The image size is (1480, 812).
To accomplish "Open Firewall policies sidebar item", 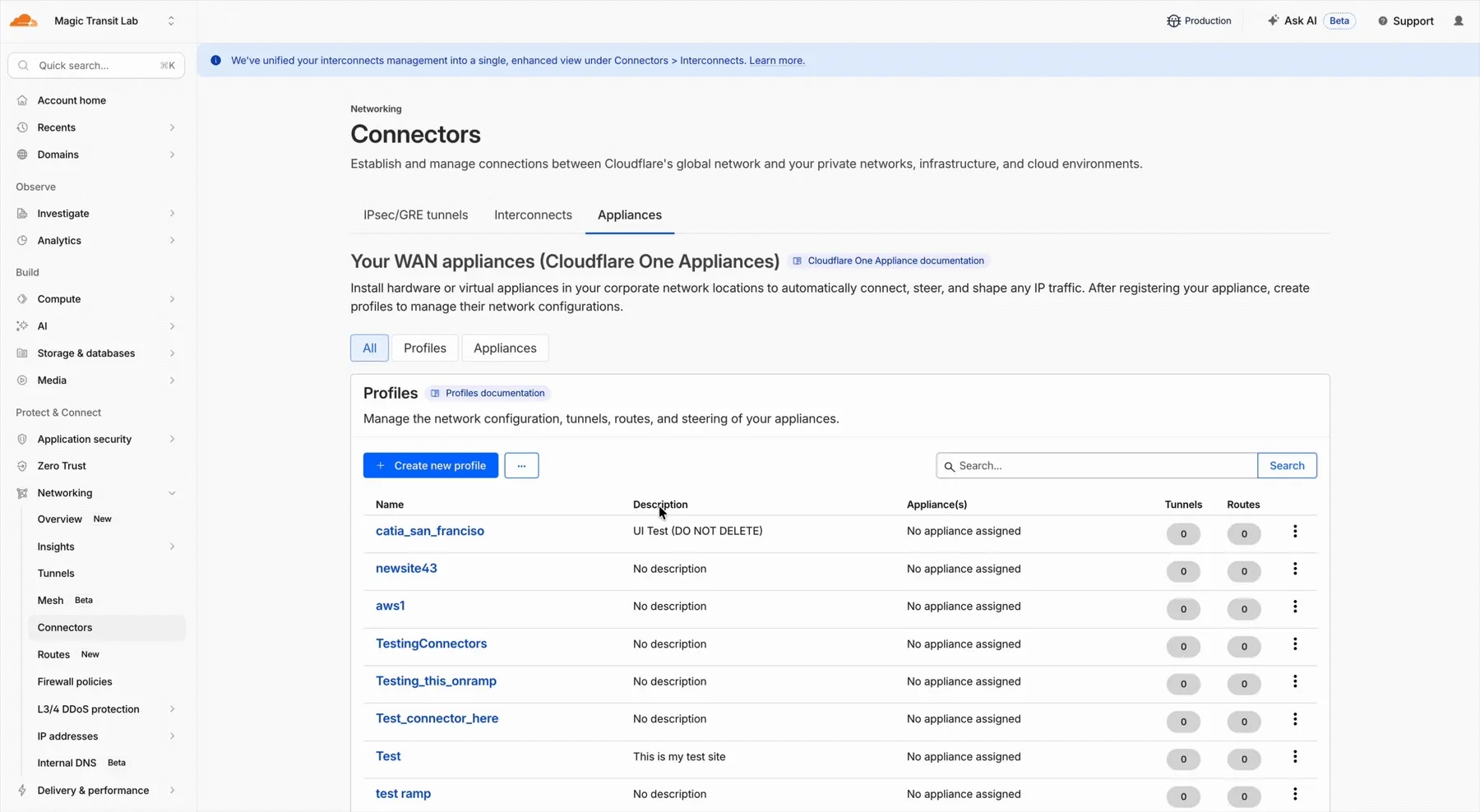I will tap(75, 682).
